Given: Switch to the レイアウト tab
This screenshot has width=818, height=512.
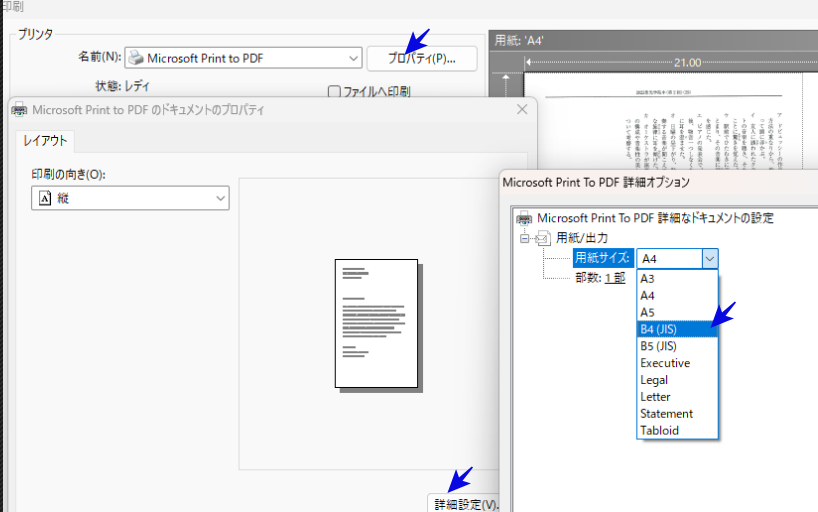Looking at the screenshot, I should pos(45,140).
